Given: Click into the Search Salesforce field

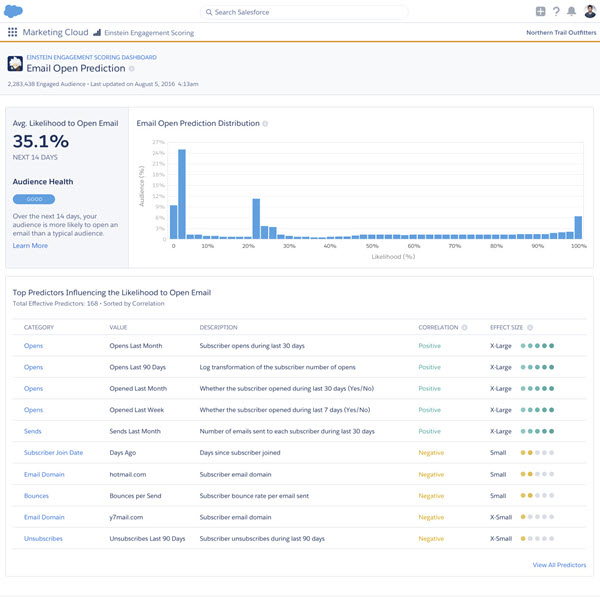Looking at the screenshot, I should coord(304,12).
